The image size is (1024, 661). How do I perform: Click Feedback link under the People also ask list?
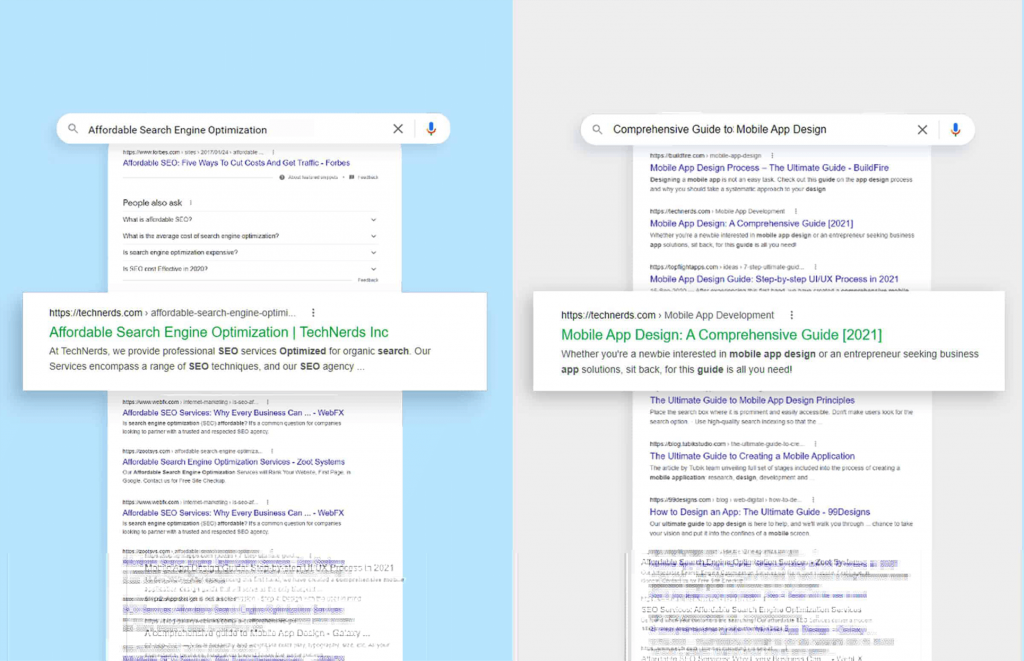coord(368,280)
